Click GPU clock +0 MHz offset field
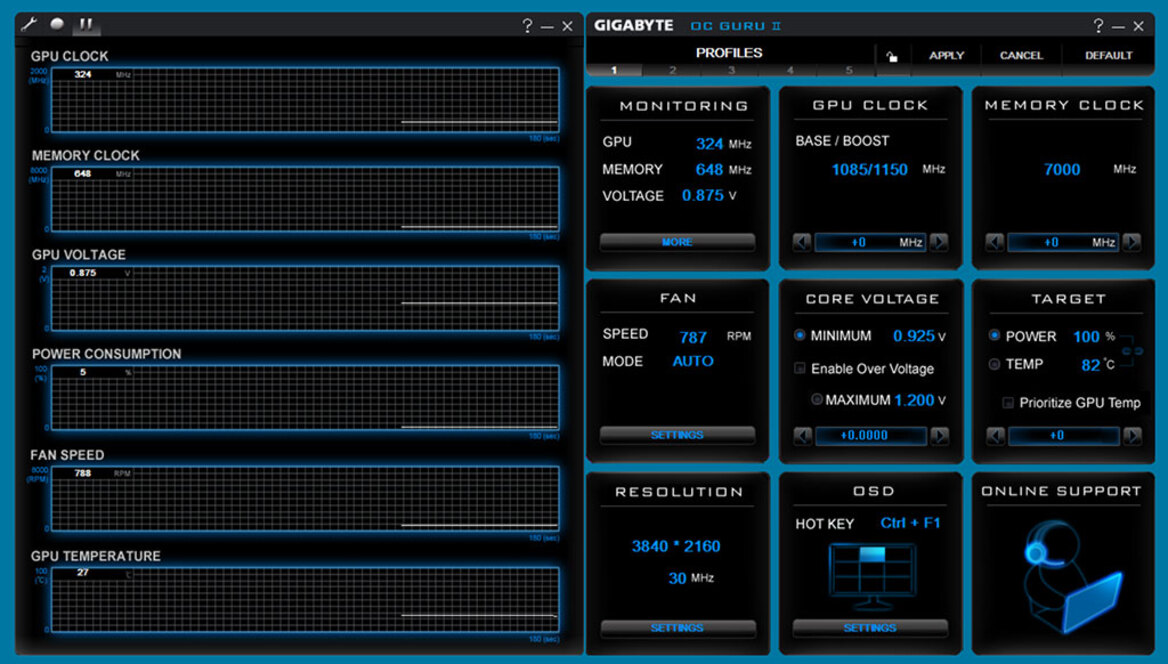The image size is (1168, 664). pyautogui.click(x=870, y=242)
